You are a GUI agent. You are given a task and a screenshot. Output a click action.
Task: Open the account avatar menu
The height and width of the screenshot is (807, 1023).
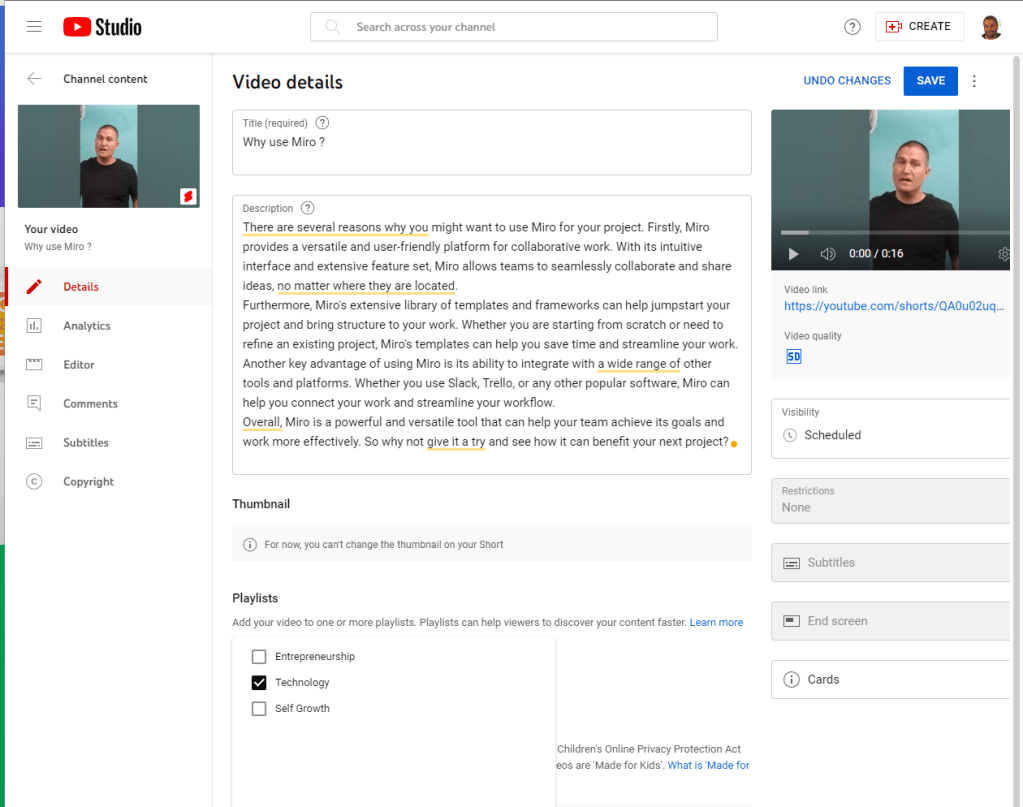coord(990,27)
